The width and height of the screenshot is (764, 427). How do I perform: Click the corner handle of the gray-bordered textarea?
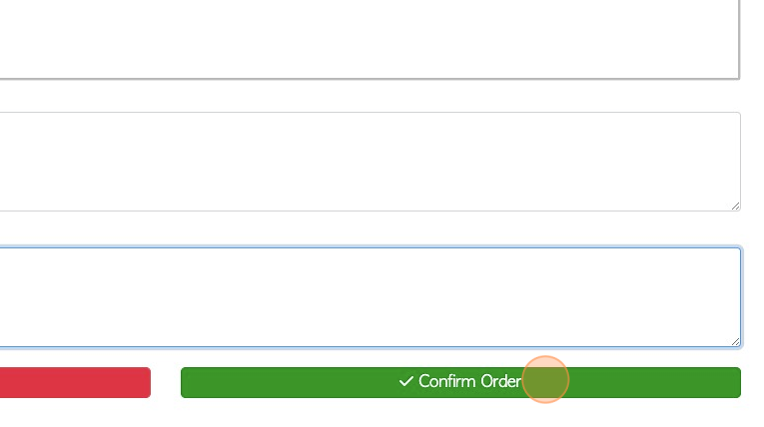[735, 206]
